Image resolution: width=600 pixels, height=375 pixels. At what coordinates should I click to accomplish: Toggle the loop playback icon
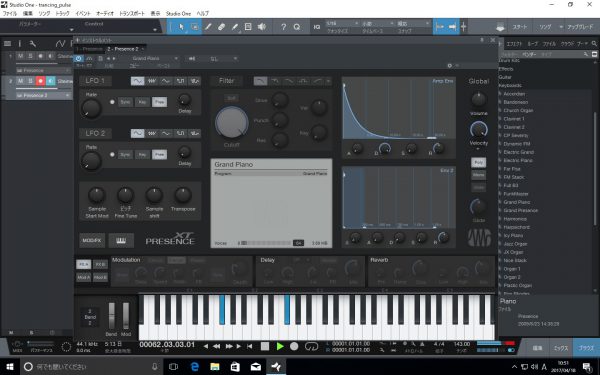(311, 346)
